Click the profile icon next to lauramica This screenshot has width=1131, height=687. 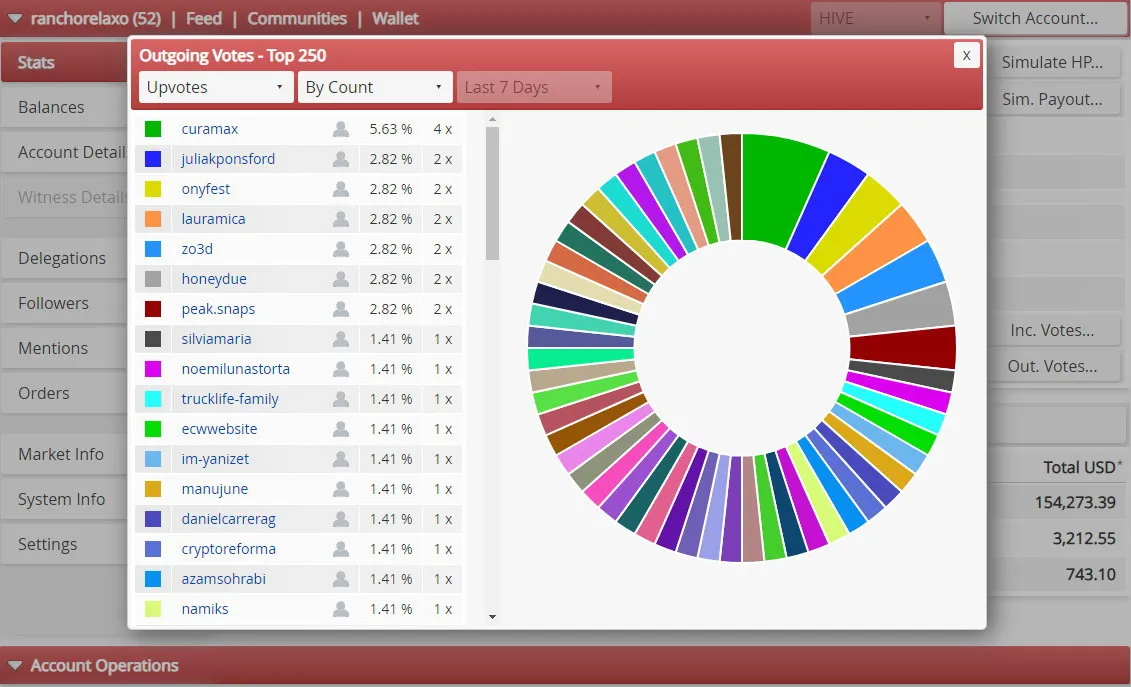[341, 219]
